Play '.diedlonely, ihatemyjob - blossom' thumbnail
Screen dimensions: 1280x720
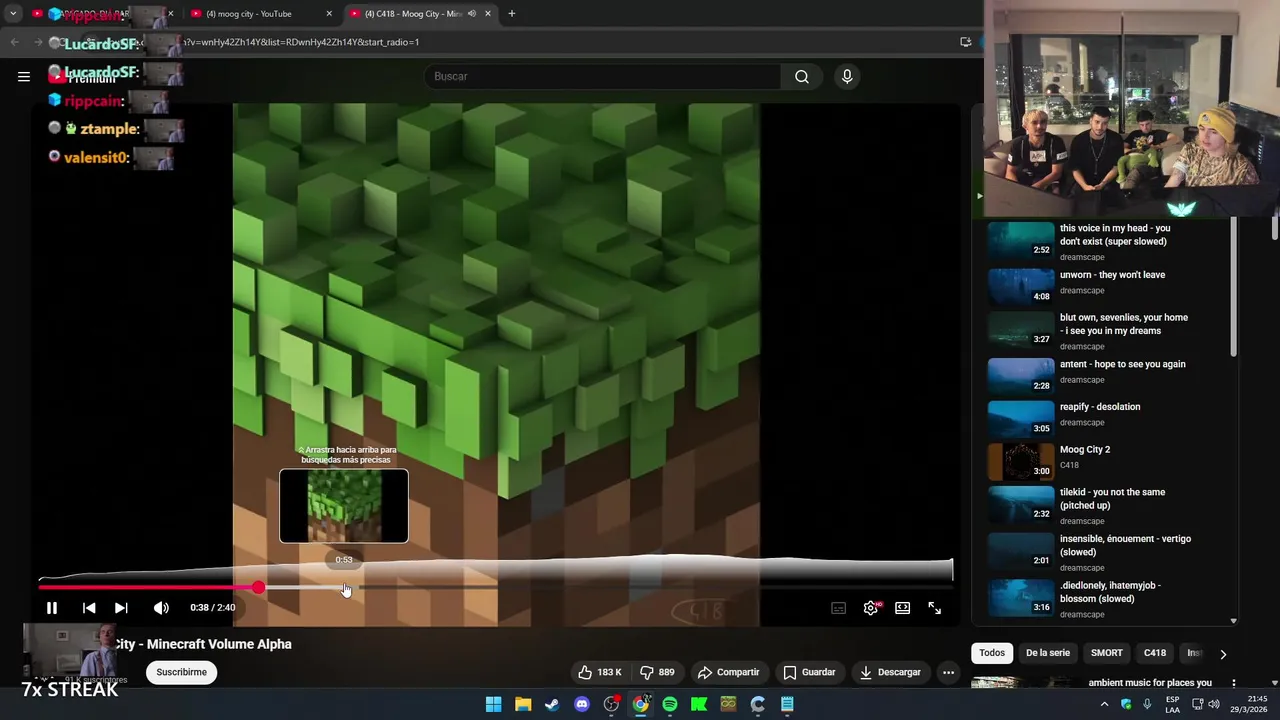coord(1021,597)
